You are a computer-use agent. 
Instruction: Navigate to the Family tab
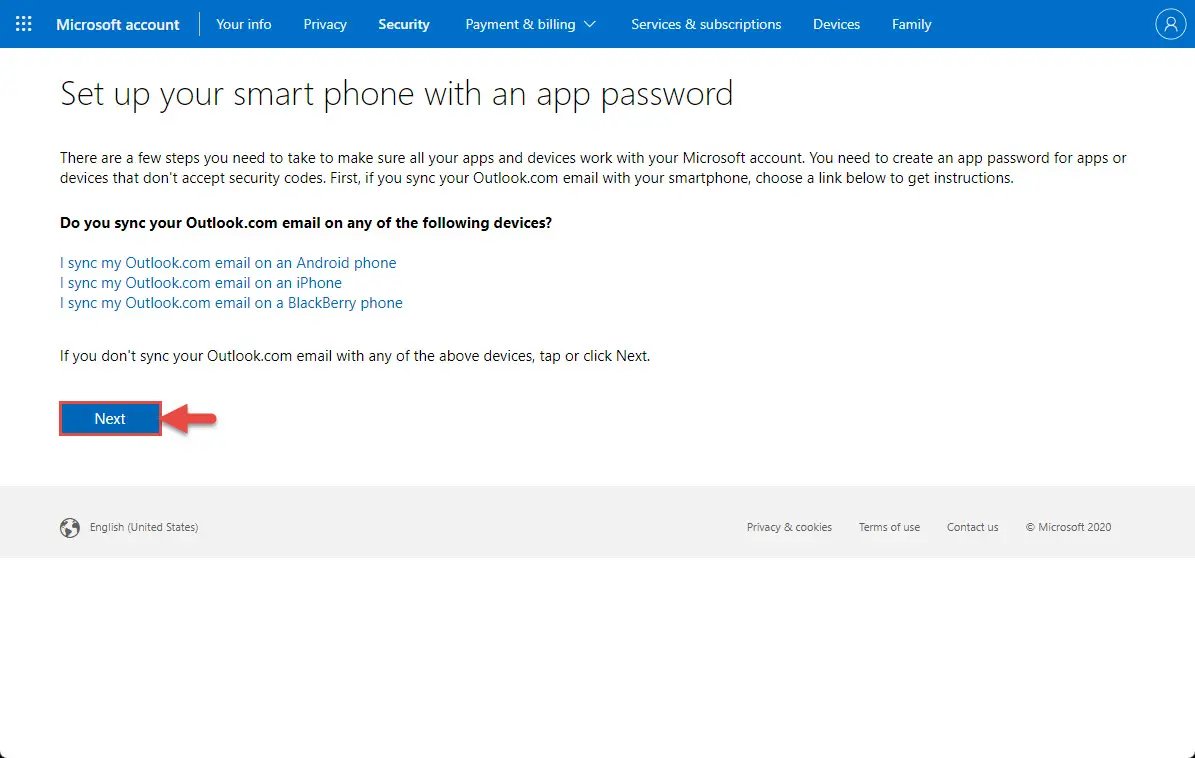coord(911,24)
